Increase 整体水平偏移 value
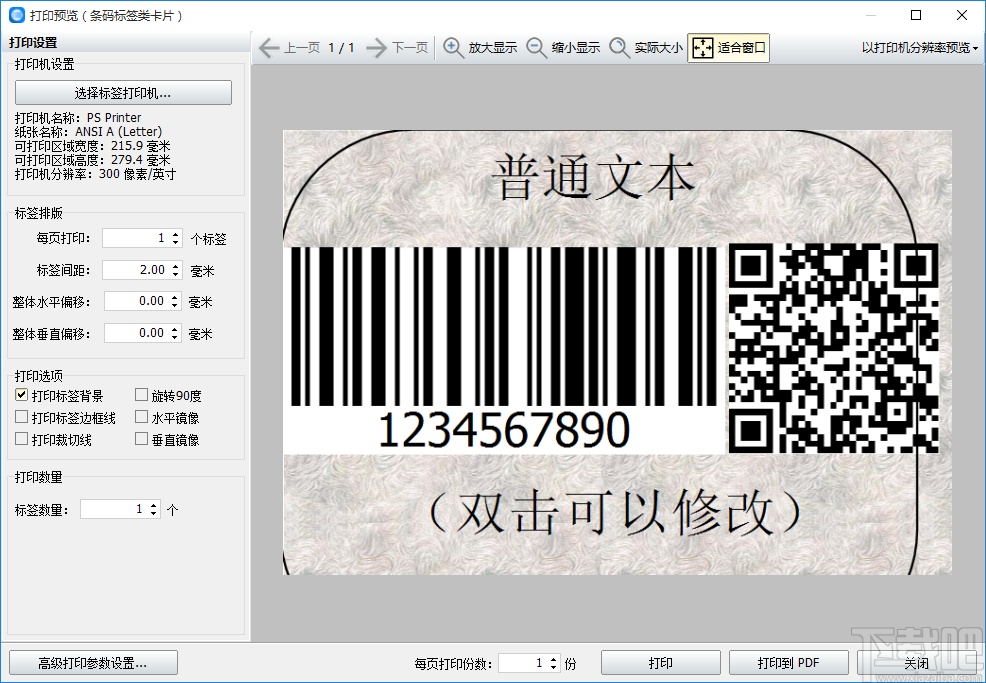This screenshot has width=986, height=683. pos(175,297)
